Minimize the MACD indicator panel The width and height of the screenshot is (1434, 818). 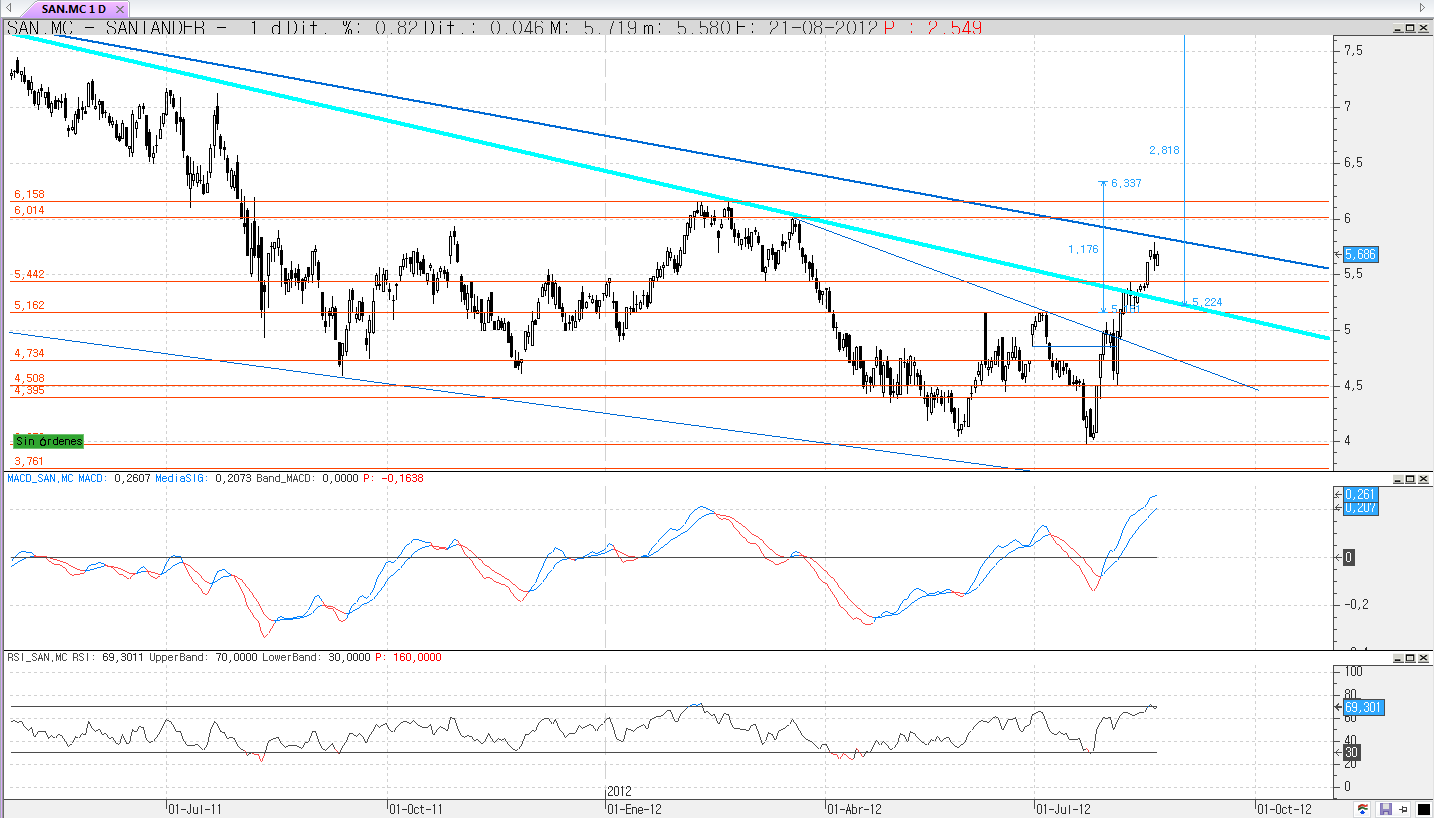[x=1399, y=480]
